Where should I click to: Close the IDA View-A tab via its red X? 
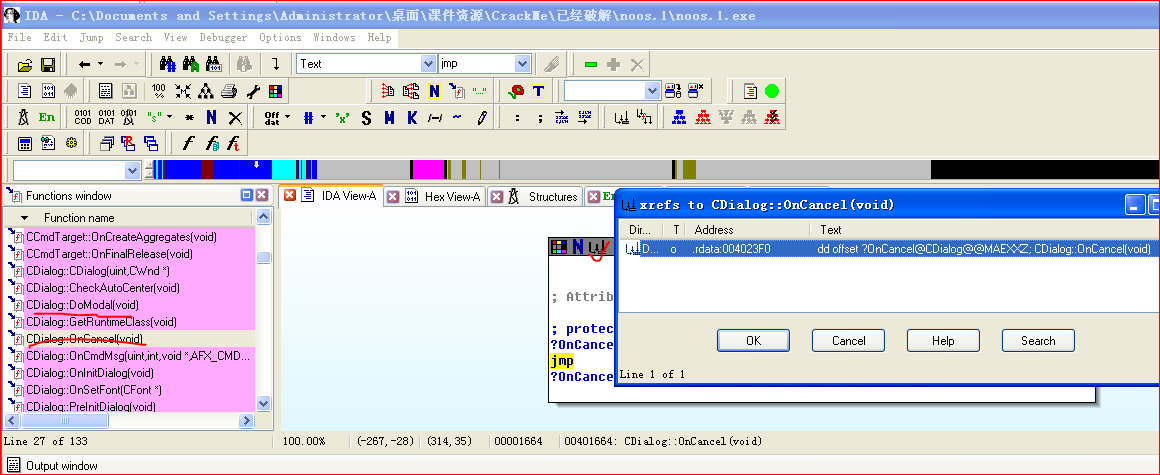tap(290, 196)
